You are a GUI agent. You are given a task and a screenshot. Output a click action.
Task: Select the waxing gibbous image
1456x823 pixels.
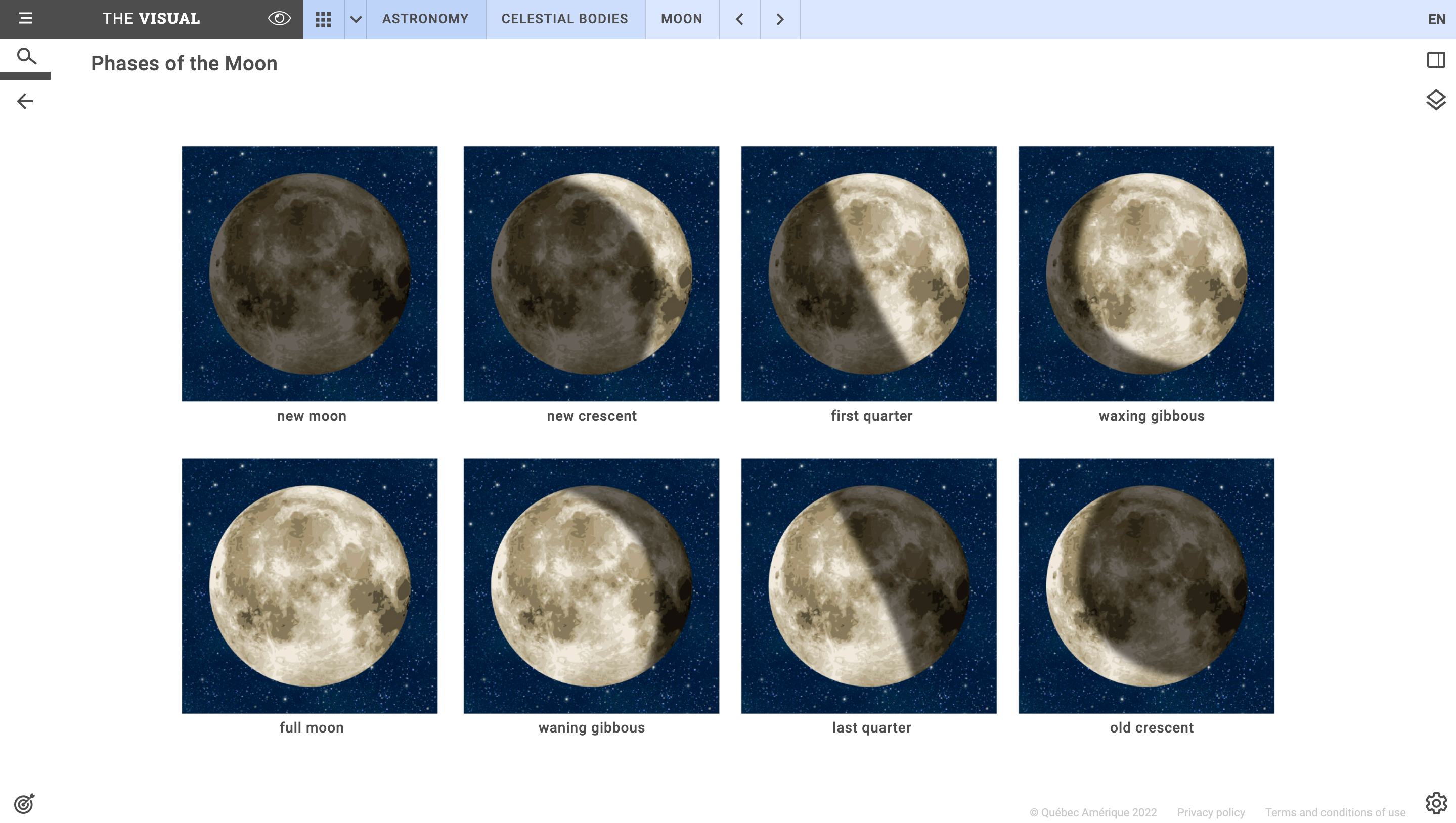1146,273
